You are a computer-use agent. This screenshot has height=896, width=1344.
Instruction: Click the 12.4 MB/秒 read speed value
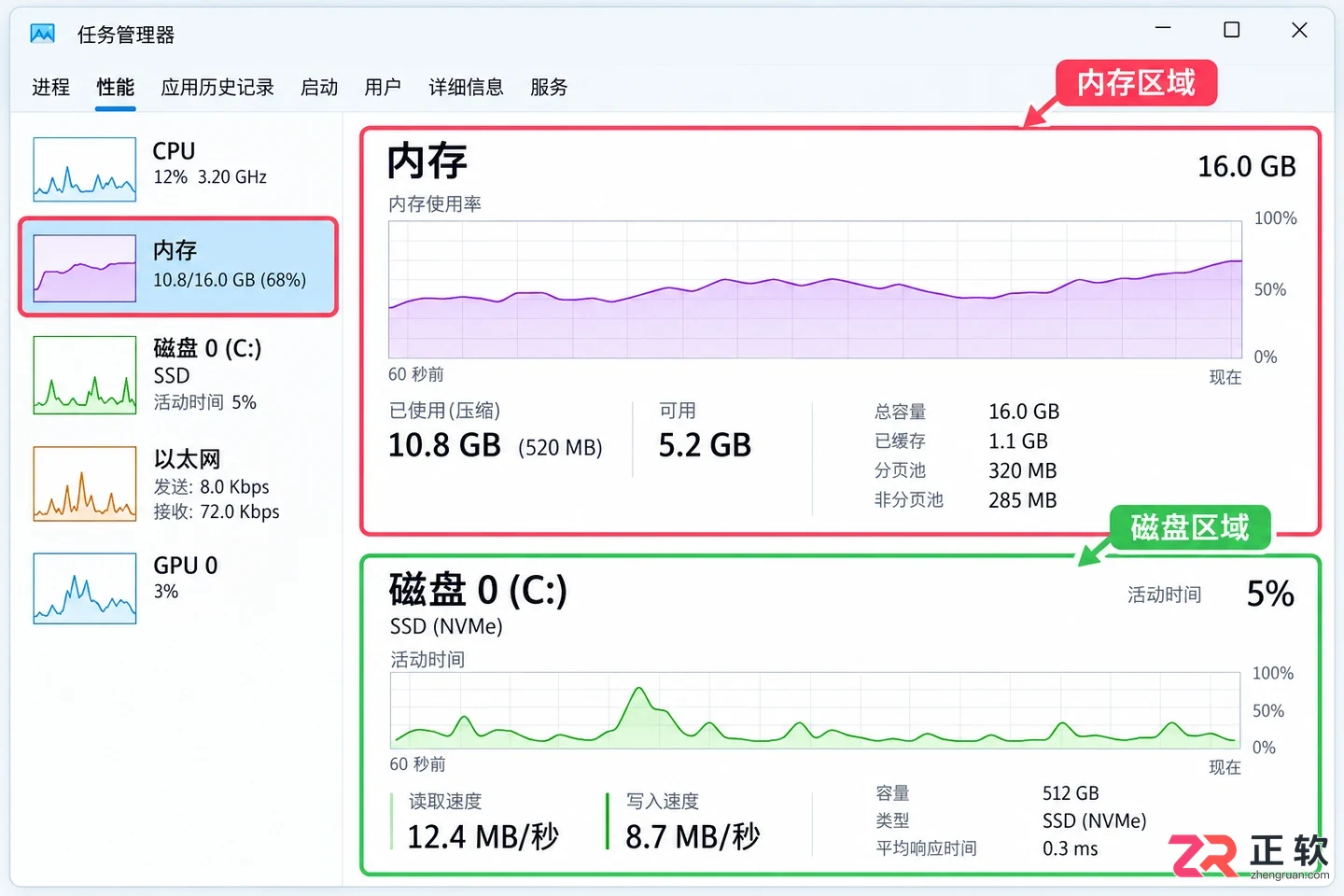[483, 837]
